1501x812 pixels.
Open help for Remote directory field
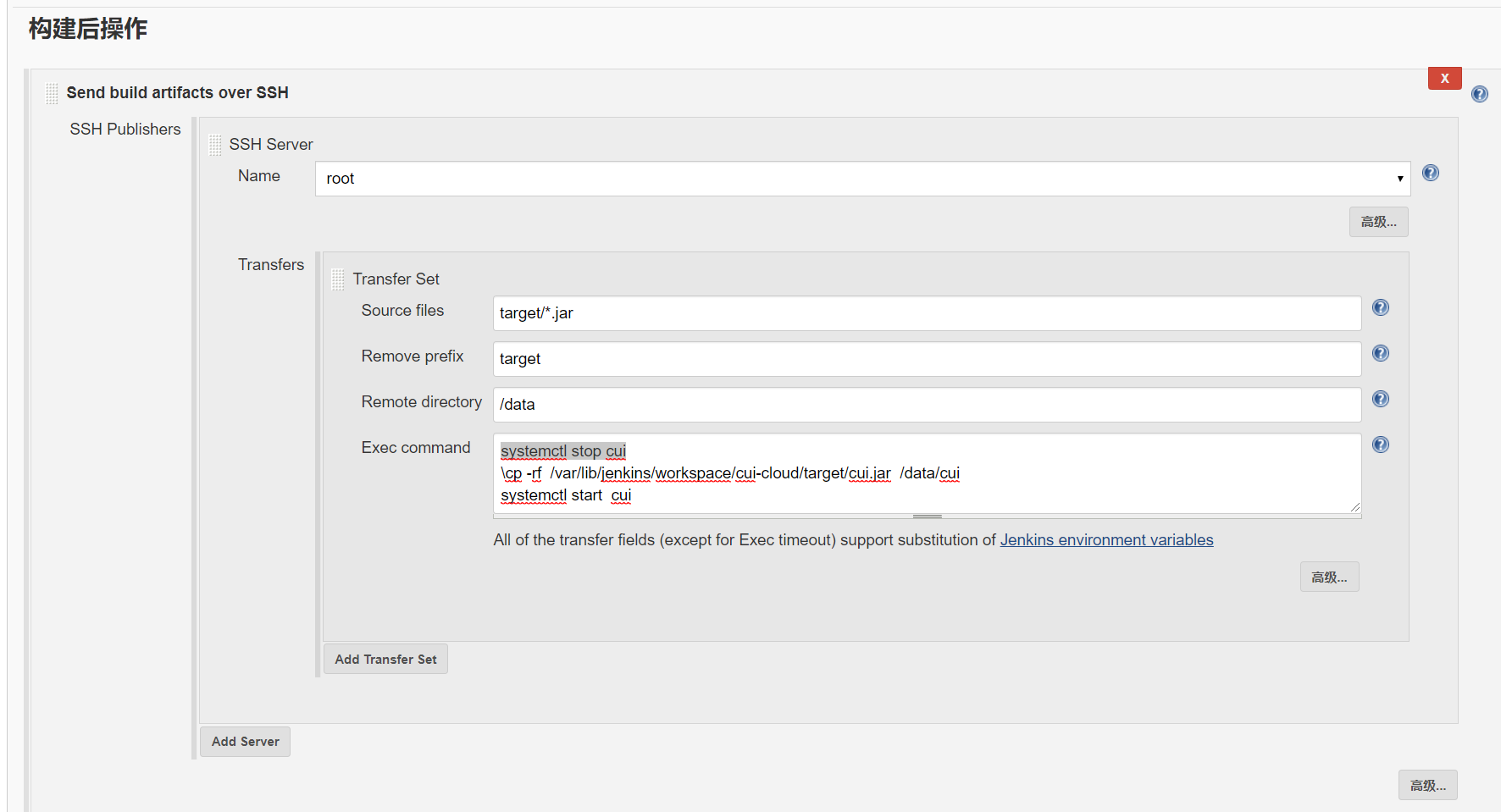1380,399
